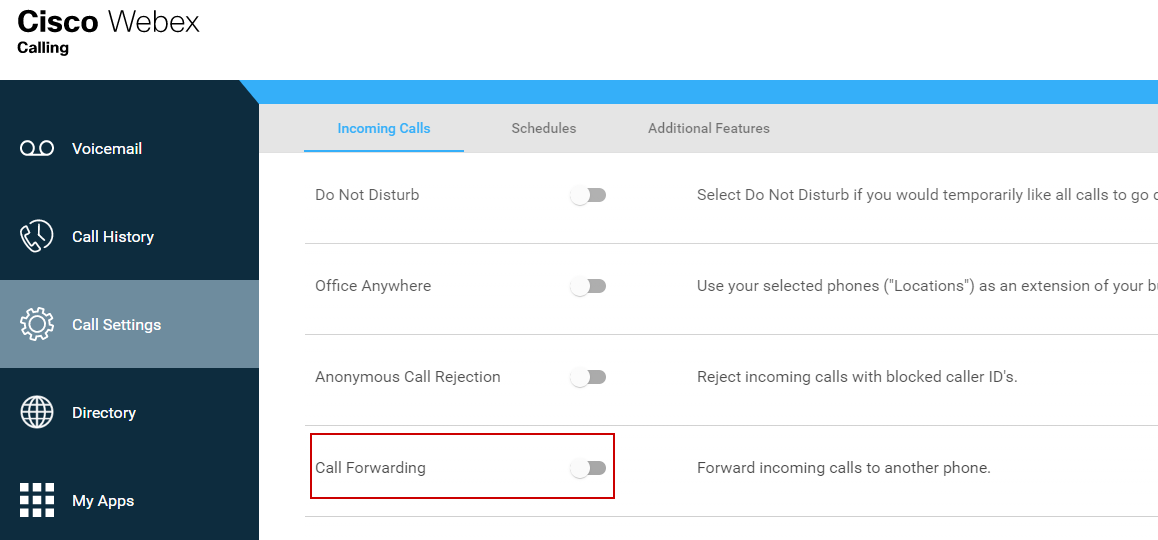Click the Cisco Webex Calling logo
The image size is (1158, 540).
[108, 31]
